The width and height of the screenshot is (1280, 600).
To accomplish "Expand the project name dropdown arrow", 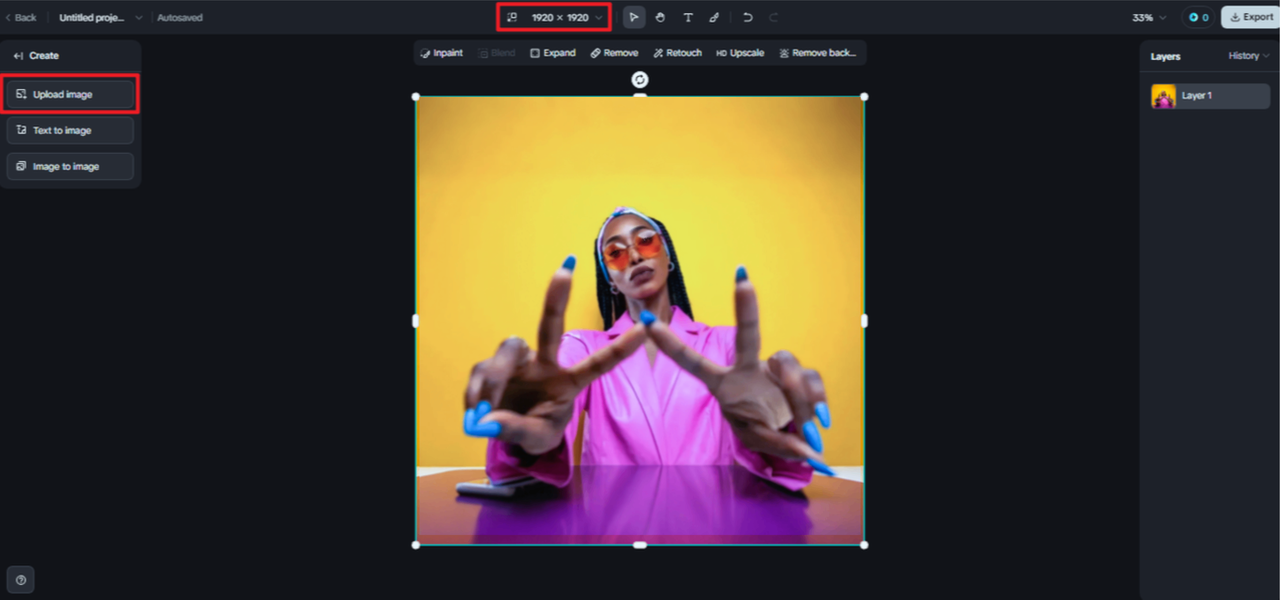I will tap(138, 18).
